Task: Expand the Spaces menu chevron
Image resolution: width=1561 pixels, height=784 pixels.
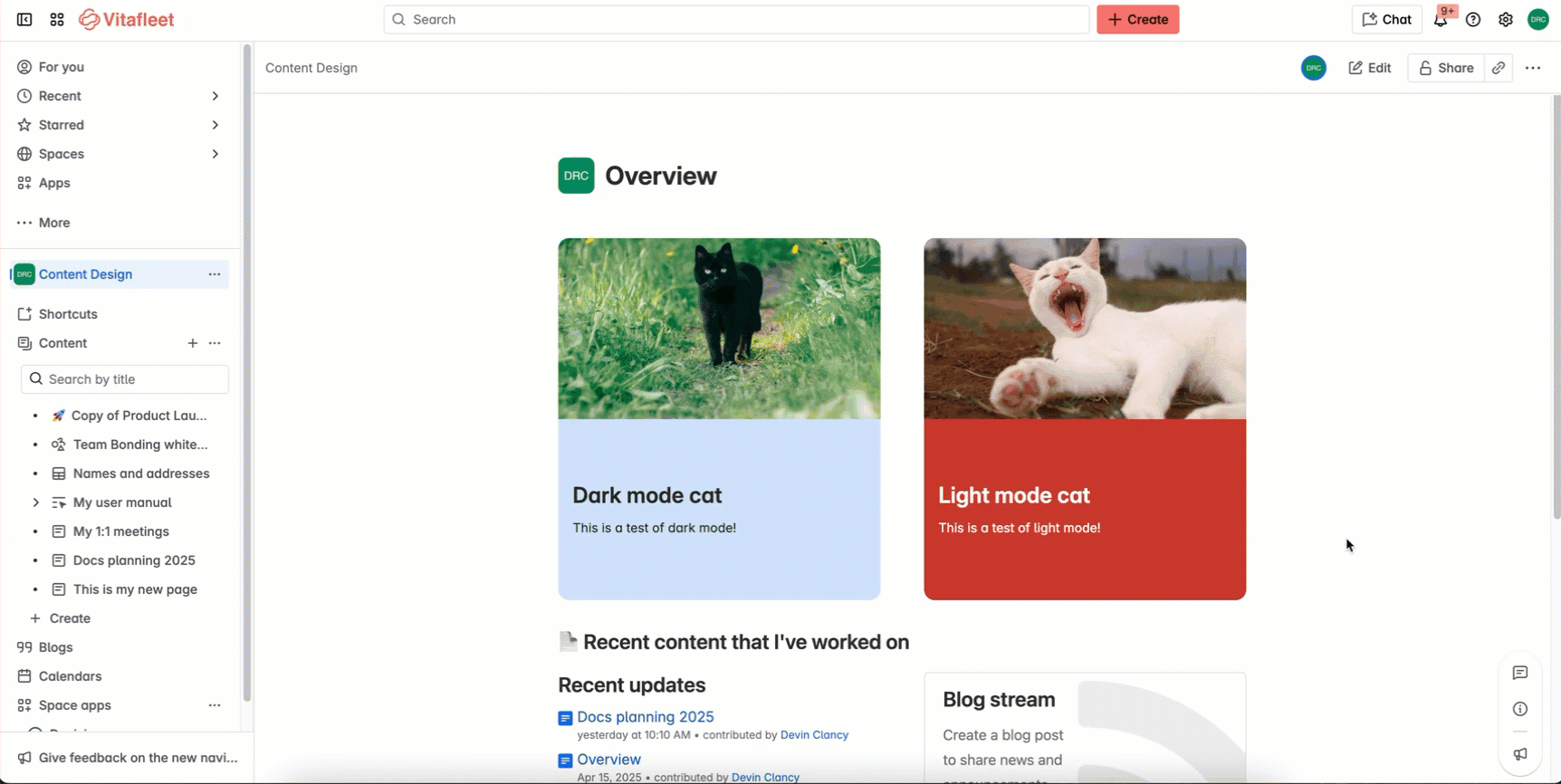Action: pos(215,154)
